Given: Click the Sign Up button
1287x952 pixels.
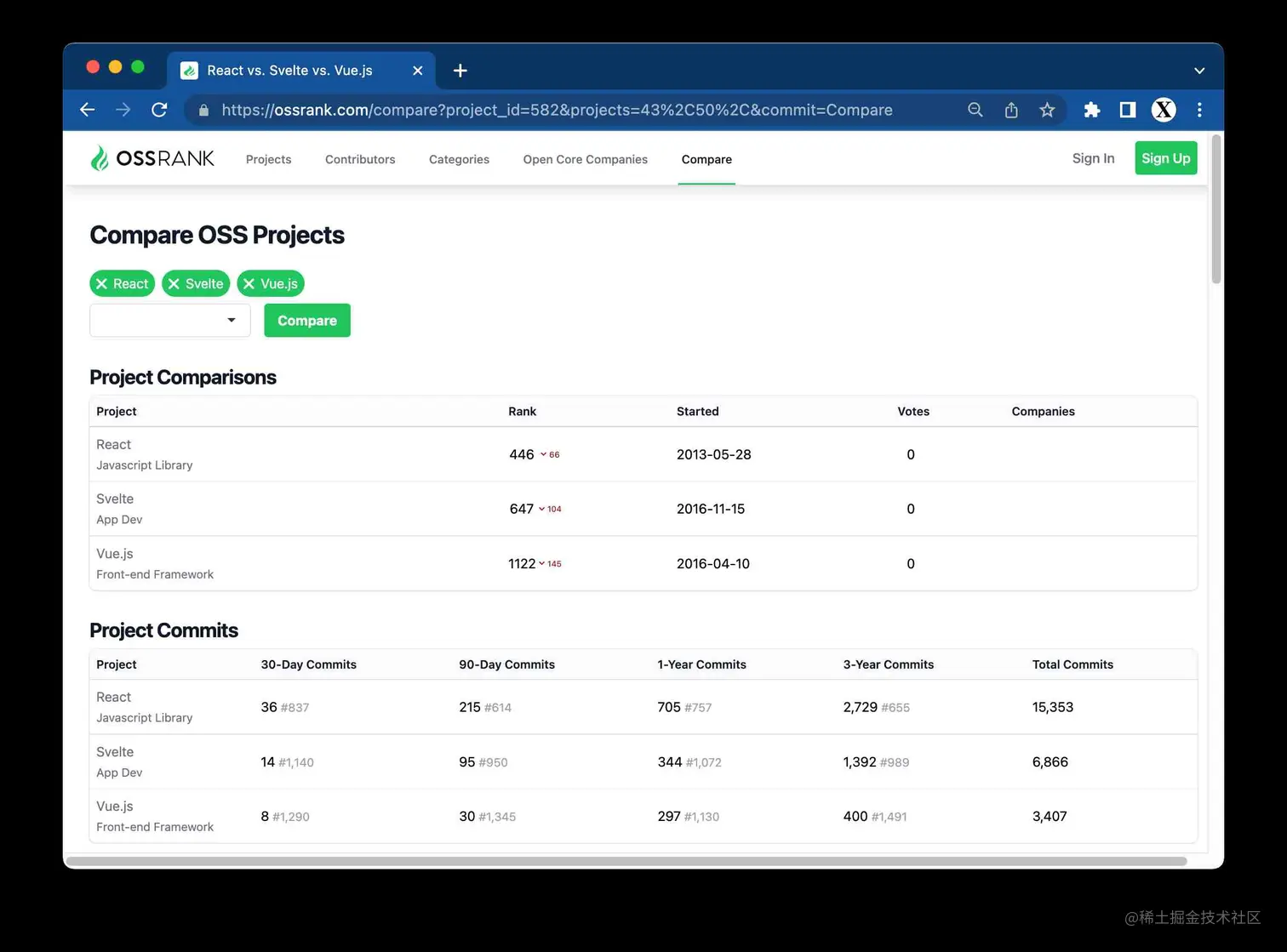Looking at the screenshot, I should 1165,157.
